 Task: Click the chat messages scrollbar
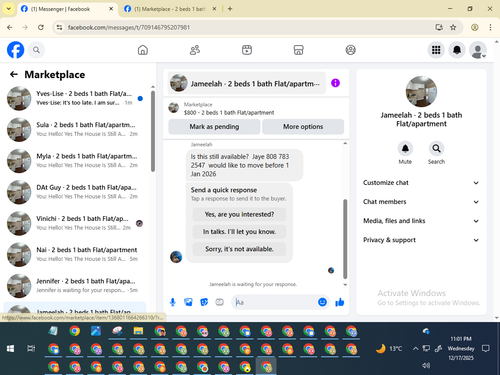[345, 239]
